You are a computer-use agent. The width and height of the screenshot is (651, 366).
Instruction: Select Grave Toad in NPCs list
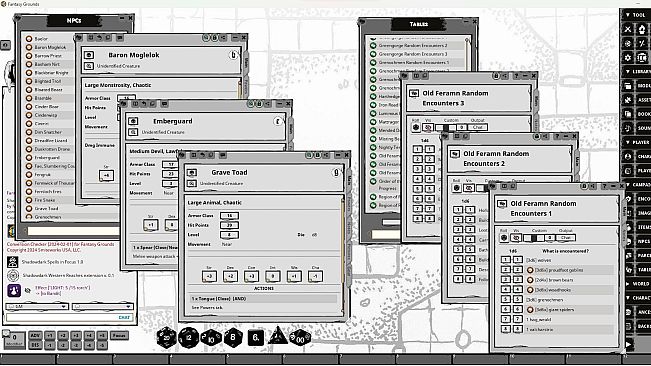(46, 209)
